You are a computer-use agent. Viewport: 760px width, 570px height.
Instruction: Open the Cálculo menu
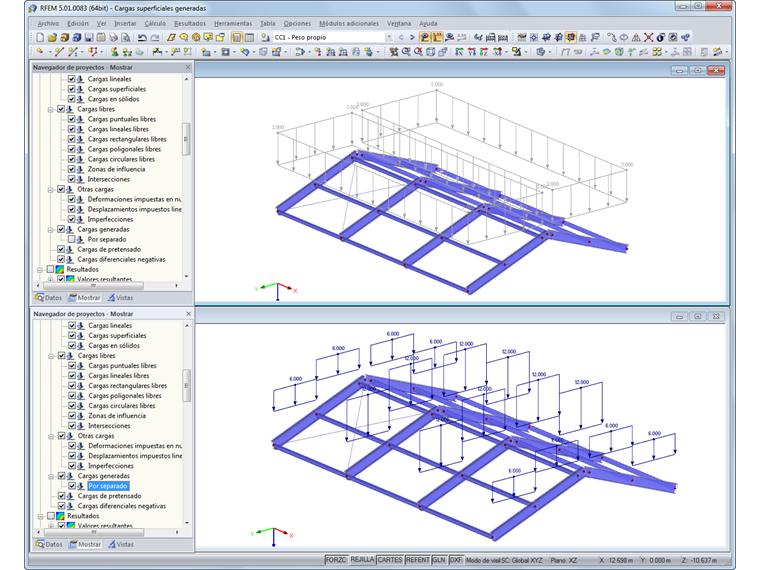click(x=155, y=23)
